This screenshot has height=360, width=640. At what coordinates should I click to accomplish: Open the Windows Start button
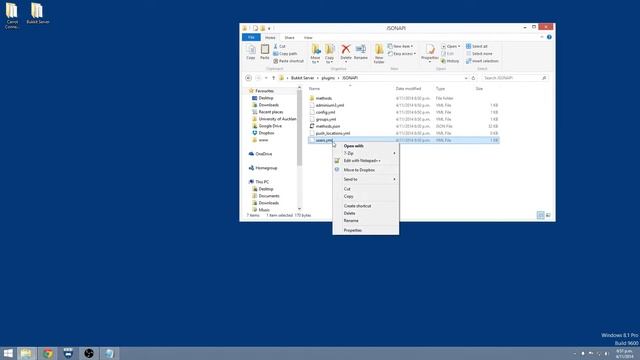pyautogui.click(x=8, y=353)
